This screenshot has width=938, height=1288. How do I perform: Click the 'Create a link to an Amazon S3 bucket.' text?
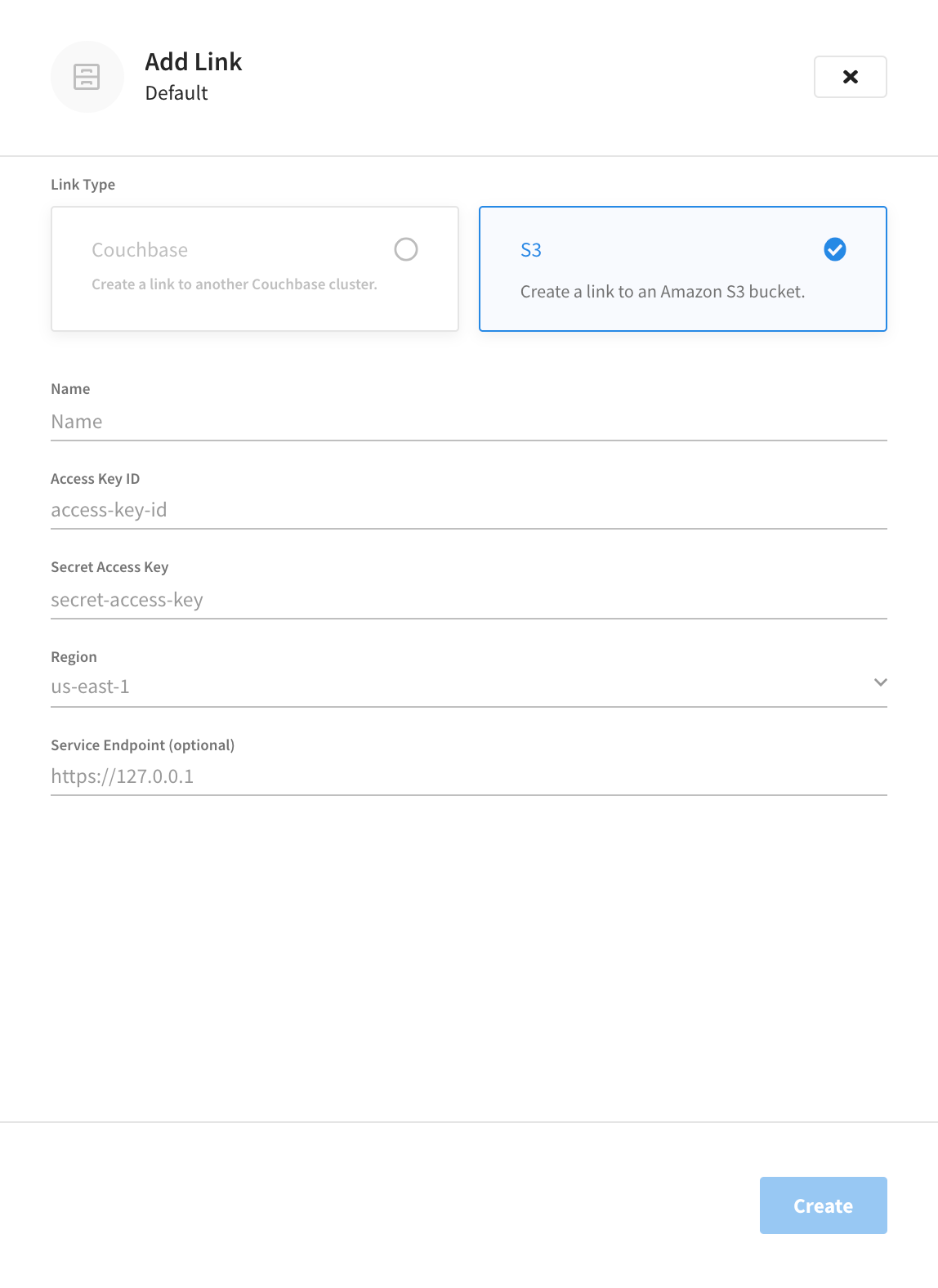(x=663, y=292)
